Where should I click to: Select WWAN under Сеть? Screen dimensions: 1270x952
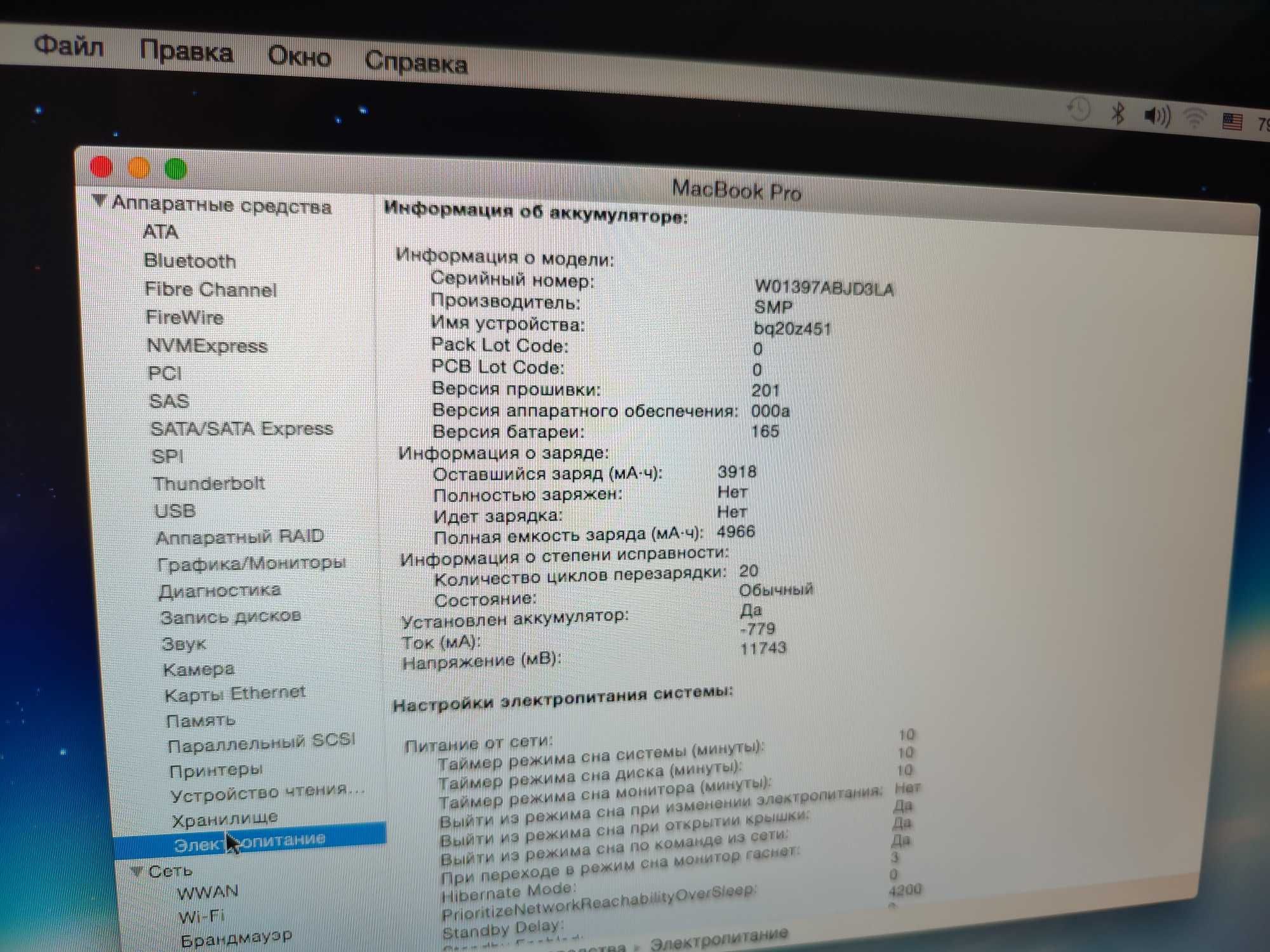[208, 892]
